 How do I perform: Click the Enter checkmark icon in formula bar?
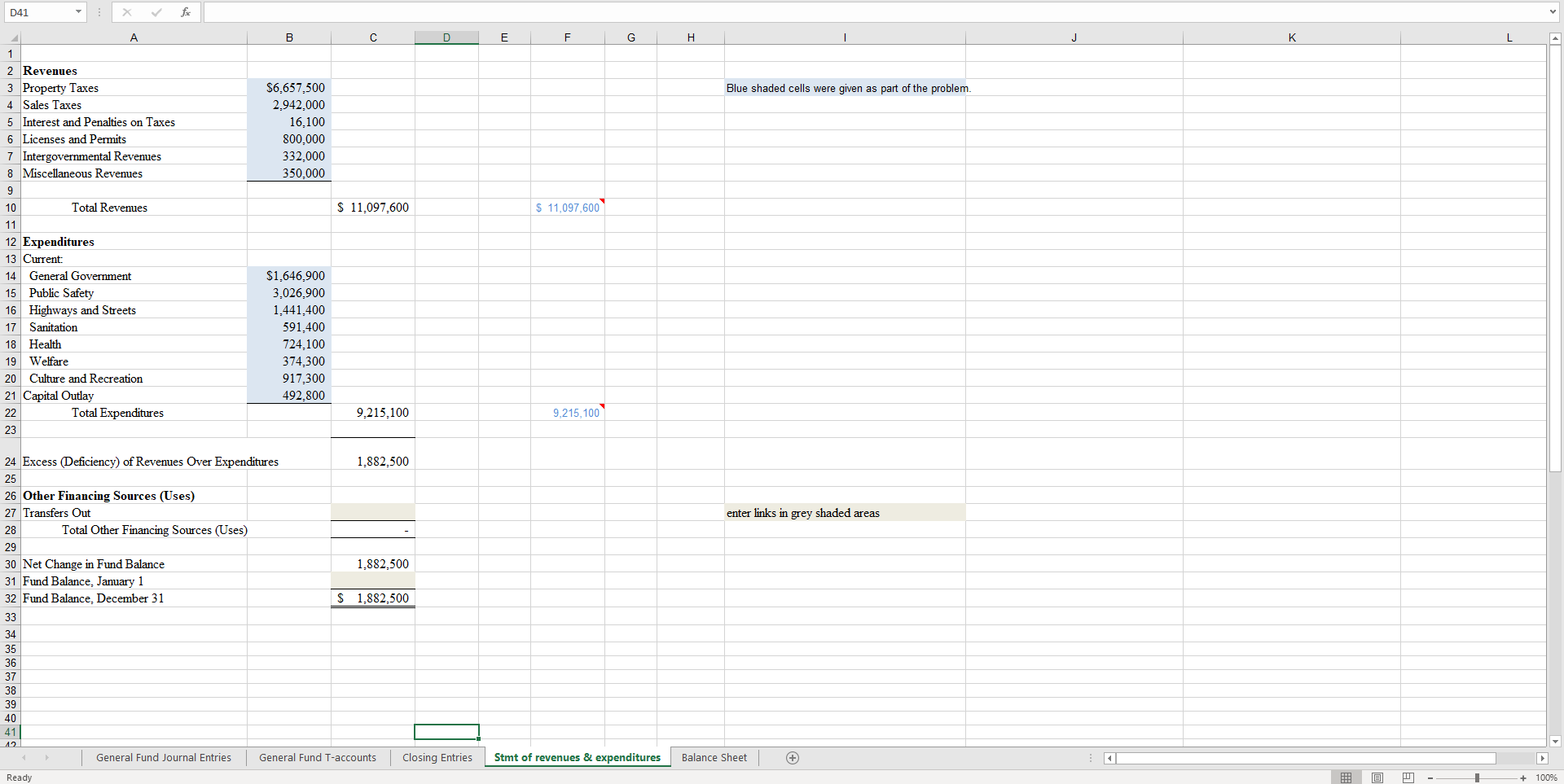156,12
